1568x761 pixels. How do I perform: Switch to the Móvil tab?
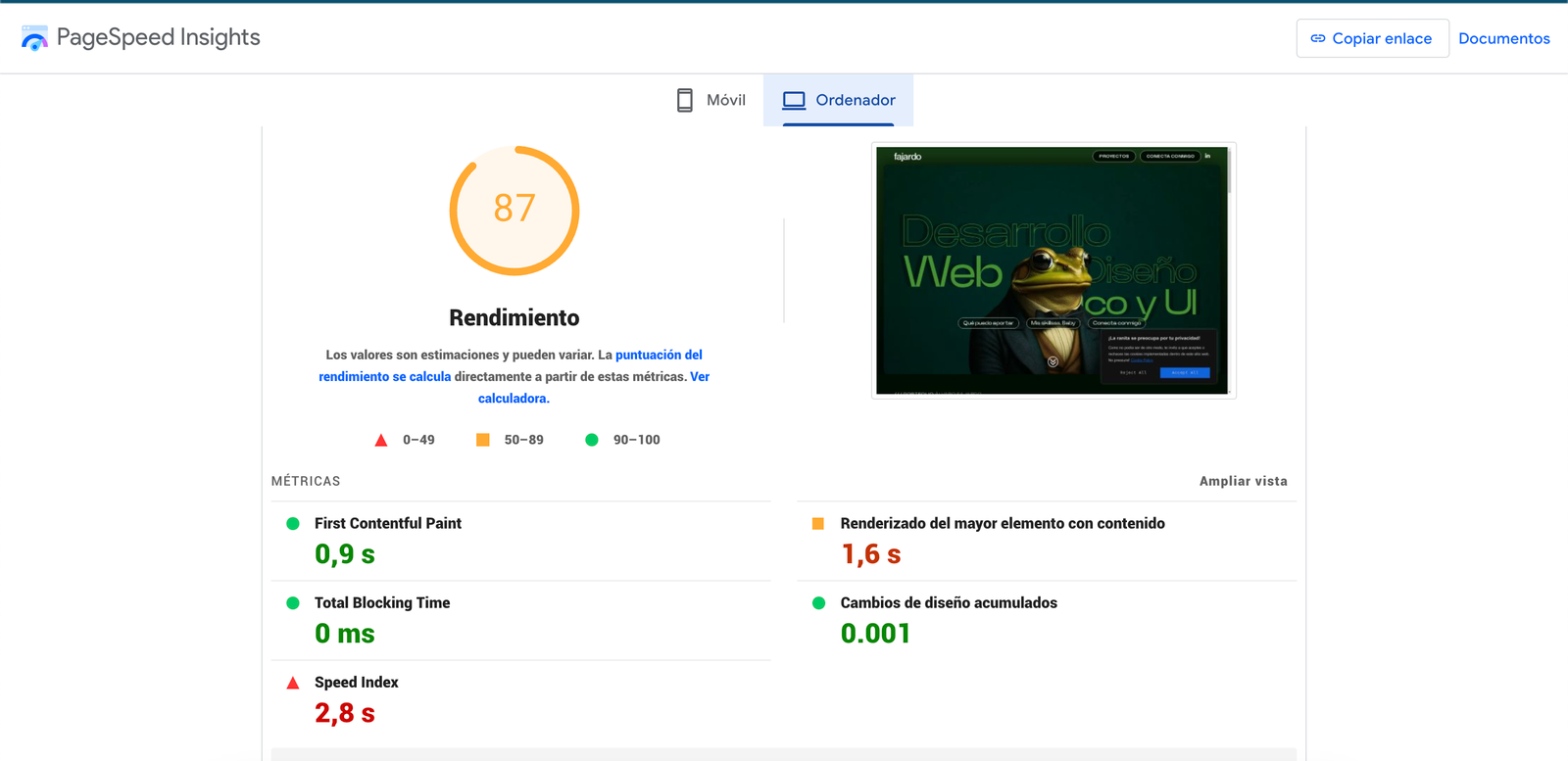point(711,100)
